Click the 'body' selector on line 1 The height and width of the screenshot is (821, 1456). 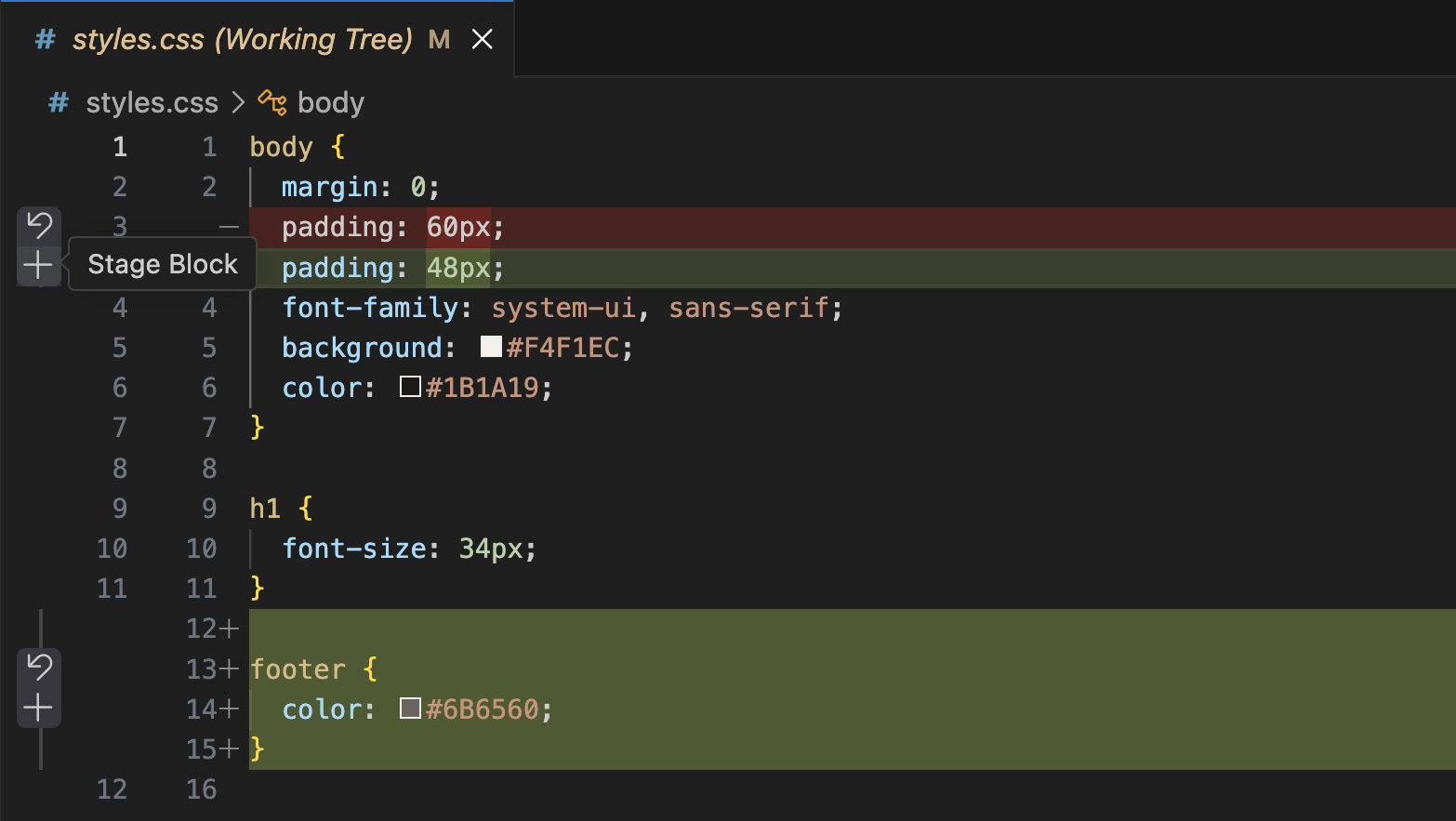[x=282, y=147]
